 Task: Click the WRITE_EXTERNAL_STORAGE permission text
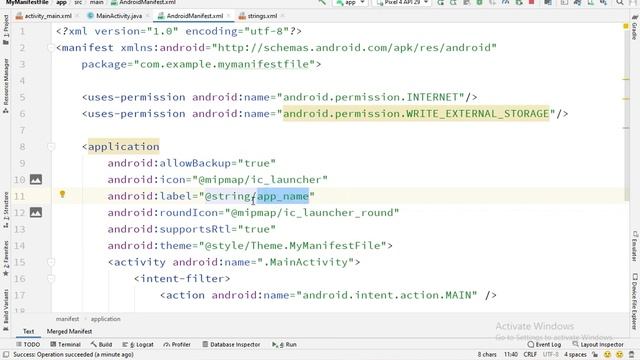click(416, 113)
